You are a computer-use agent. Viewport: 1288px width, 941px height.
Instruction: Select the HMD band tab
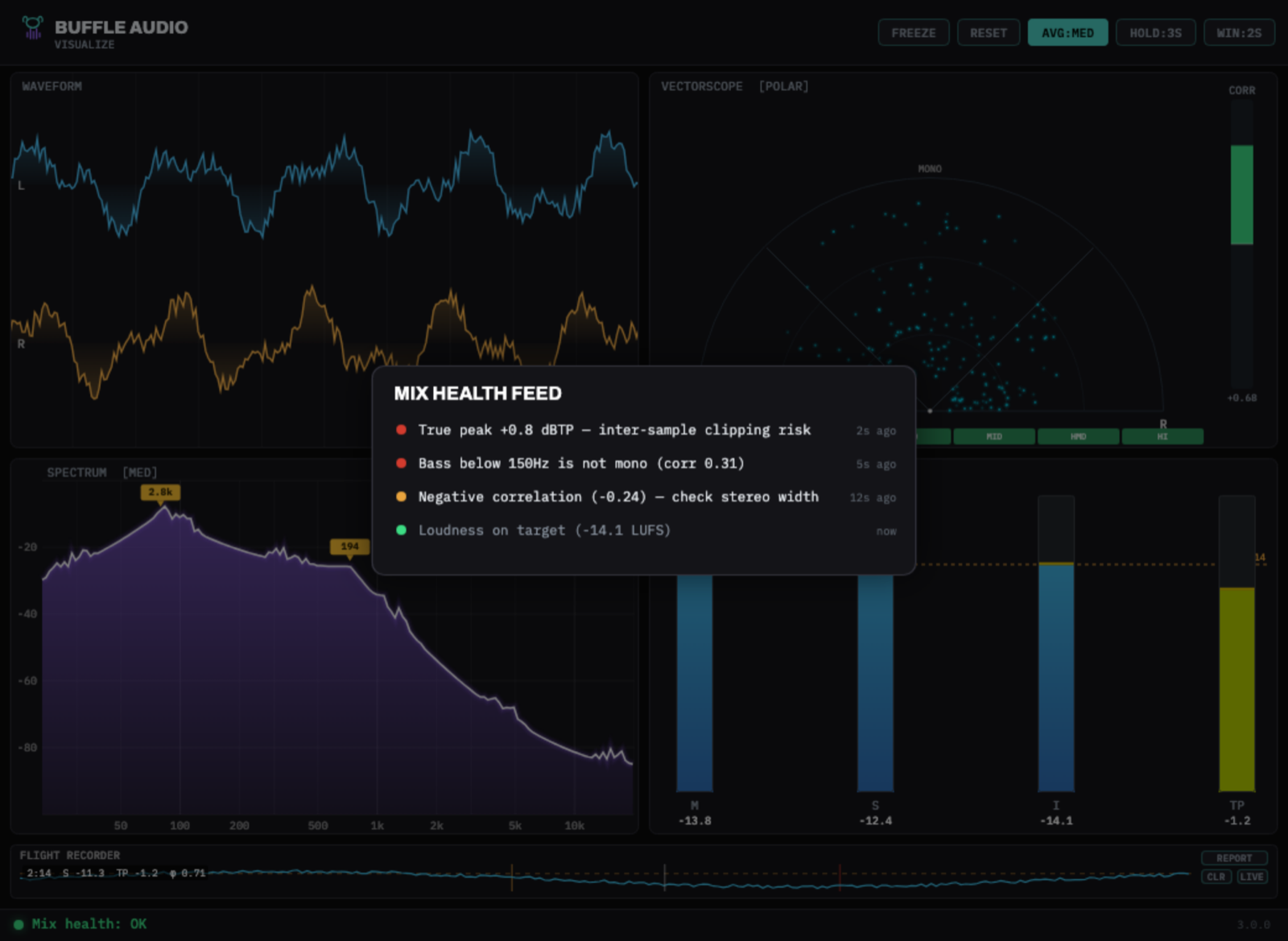click(1079, 436)
